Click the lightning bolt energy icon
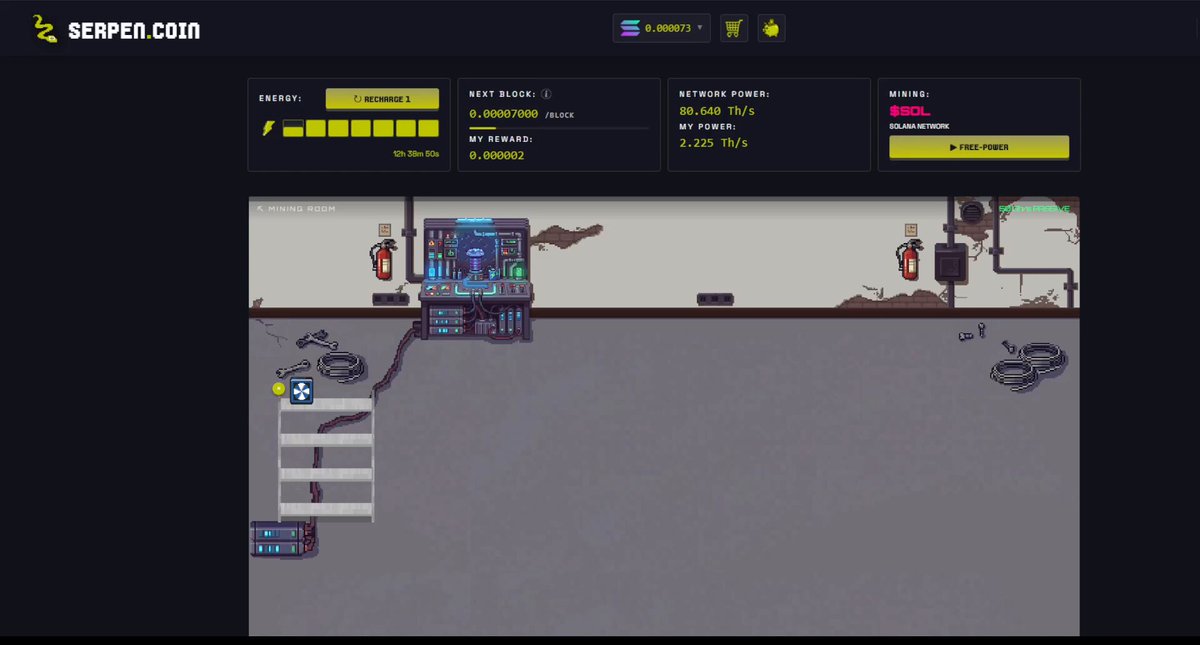 (x=268, y=128)
